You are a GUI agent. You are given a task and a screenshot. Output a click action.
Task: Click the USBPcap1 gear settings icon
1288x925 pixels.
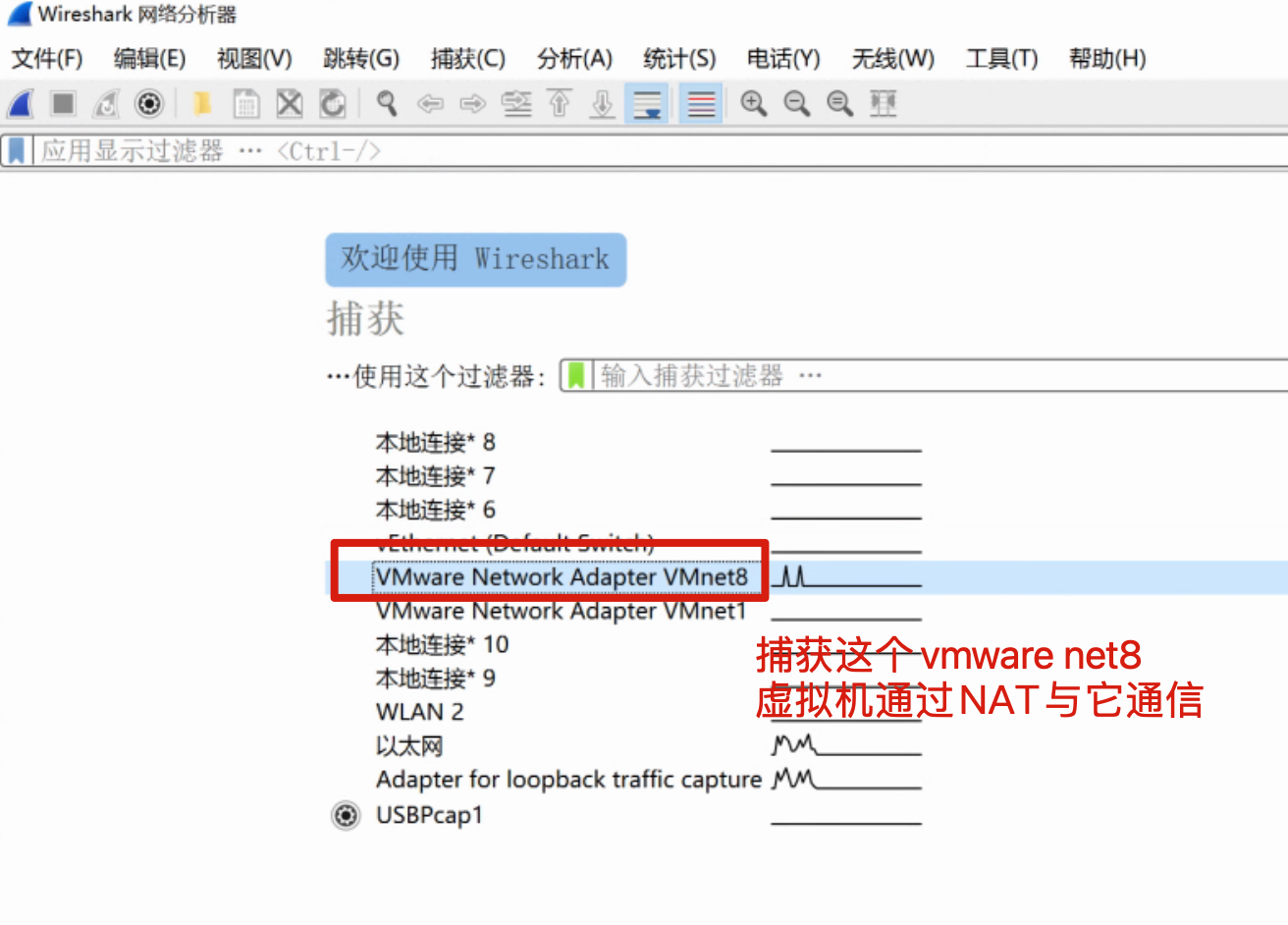tap(346, 815)
